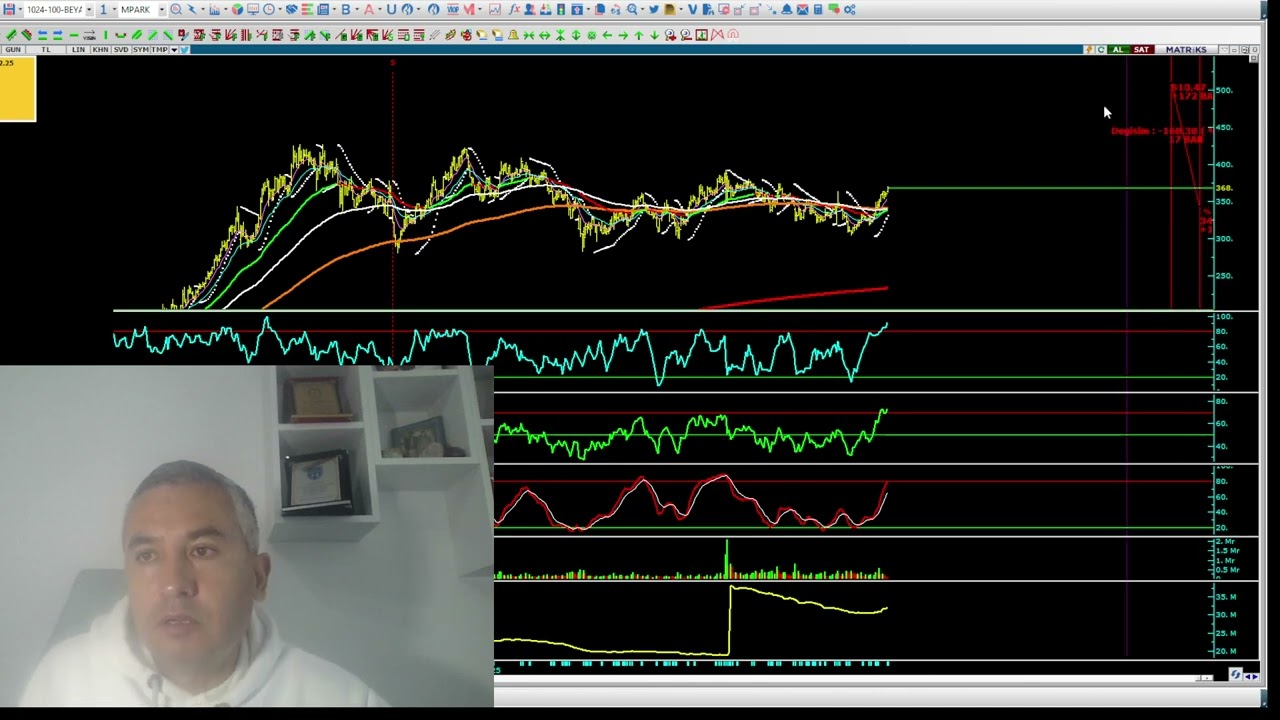Open the envelope mail icon
Screen dimensions: 1280x720
coord(802,10)
